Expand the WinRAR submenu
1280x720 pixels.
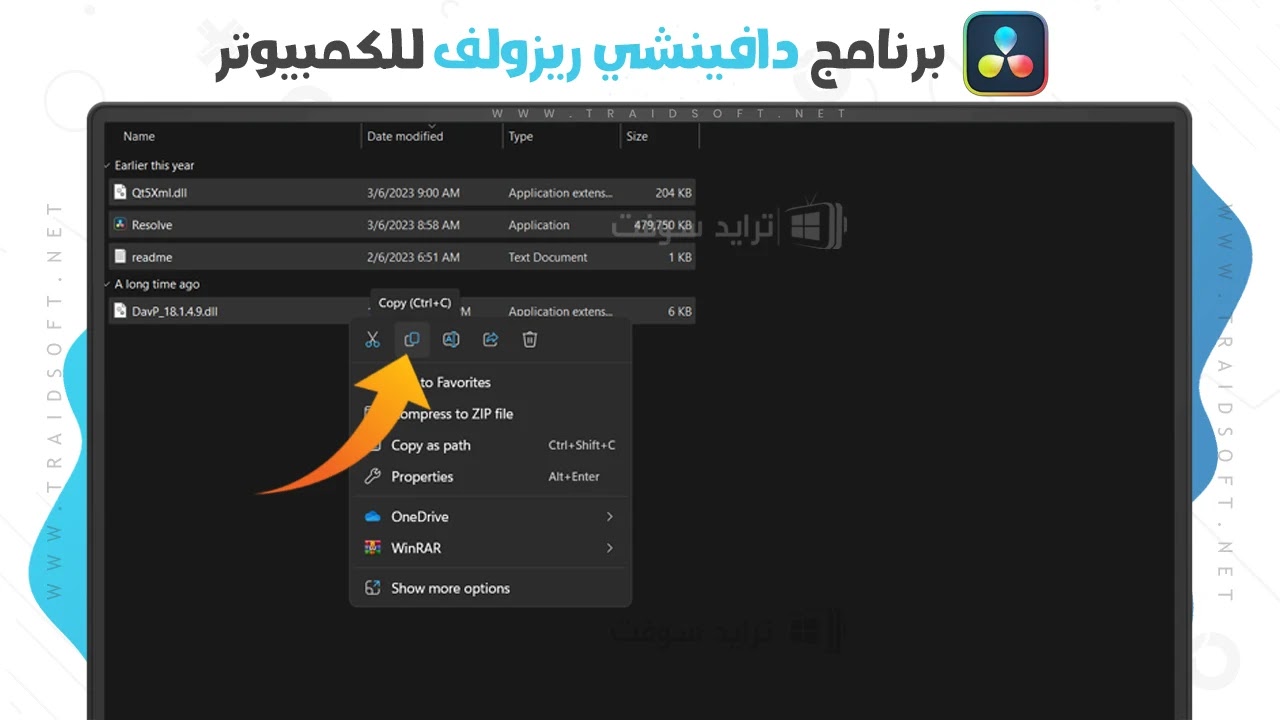[x=610, y=548]
